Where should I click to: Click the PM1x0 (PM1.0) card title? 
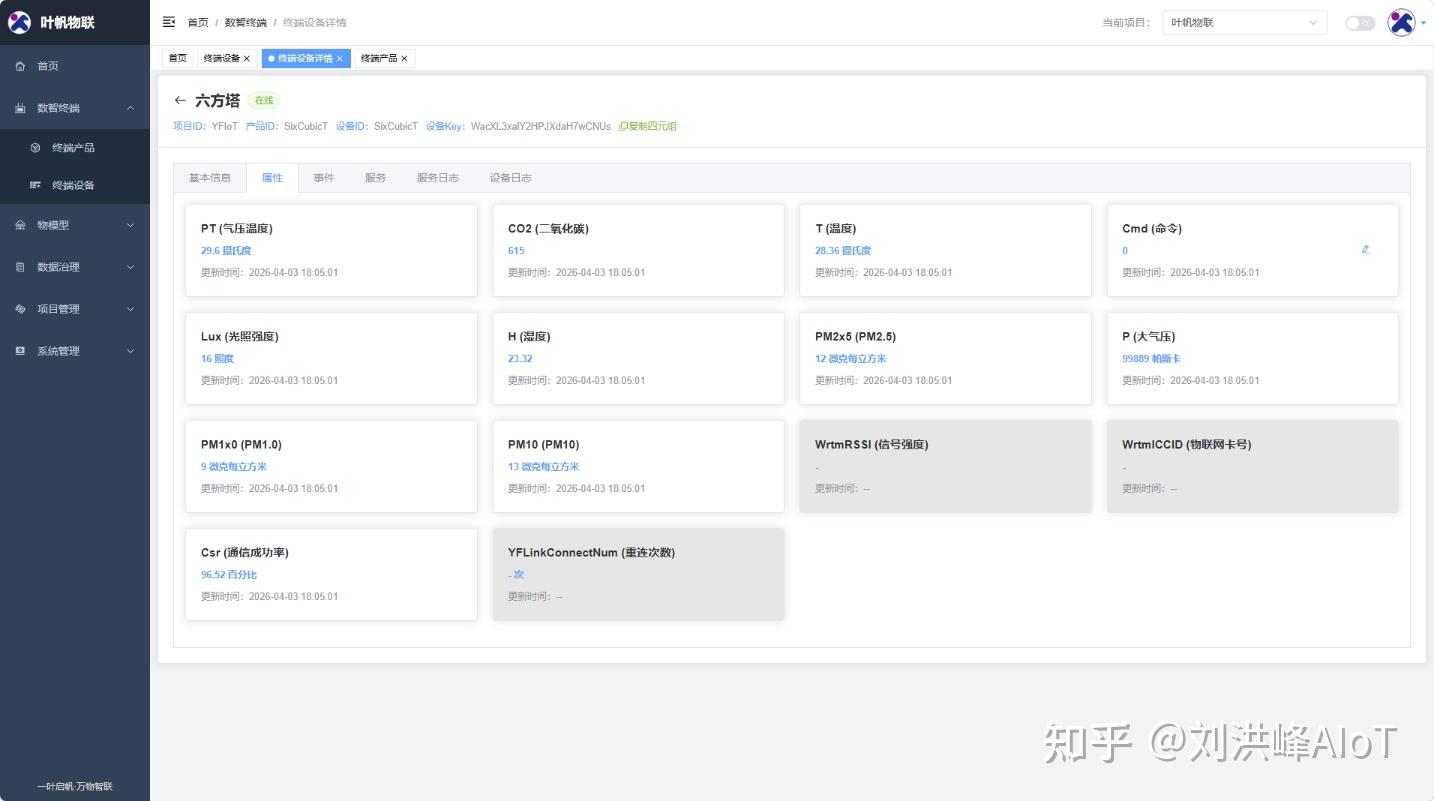pyautogui.click(x=241, y=445)
